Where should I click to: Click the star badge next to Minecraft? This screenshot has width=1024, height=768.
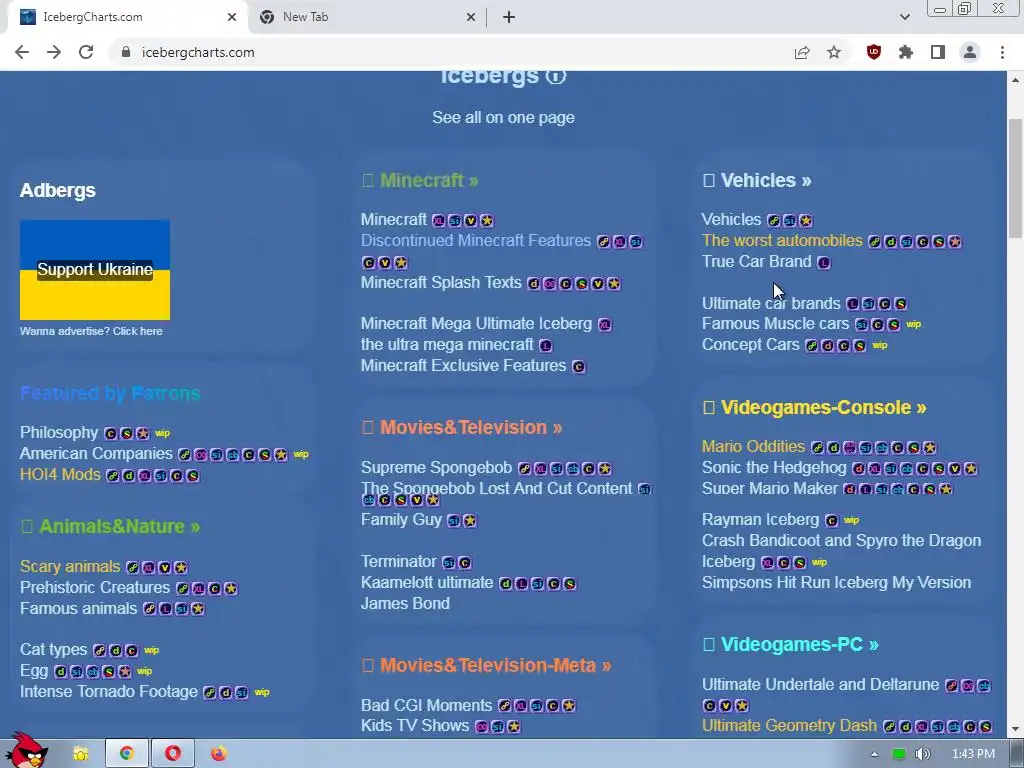pyautogui.click(x=487, y=221)
